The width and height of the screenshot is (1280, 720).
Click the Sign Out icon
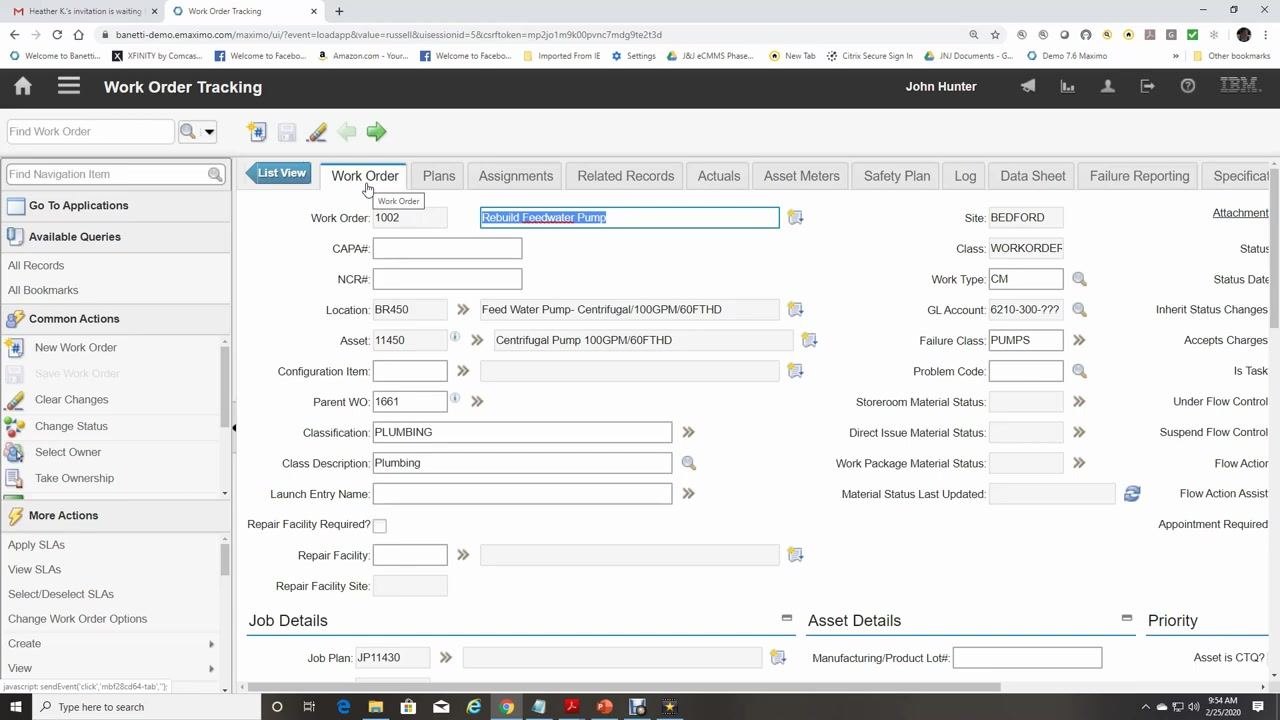pos(1148,87)
